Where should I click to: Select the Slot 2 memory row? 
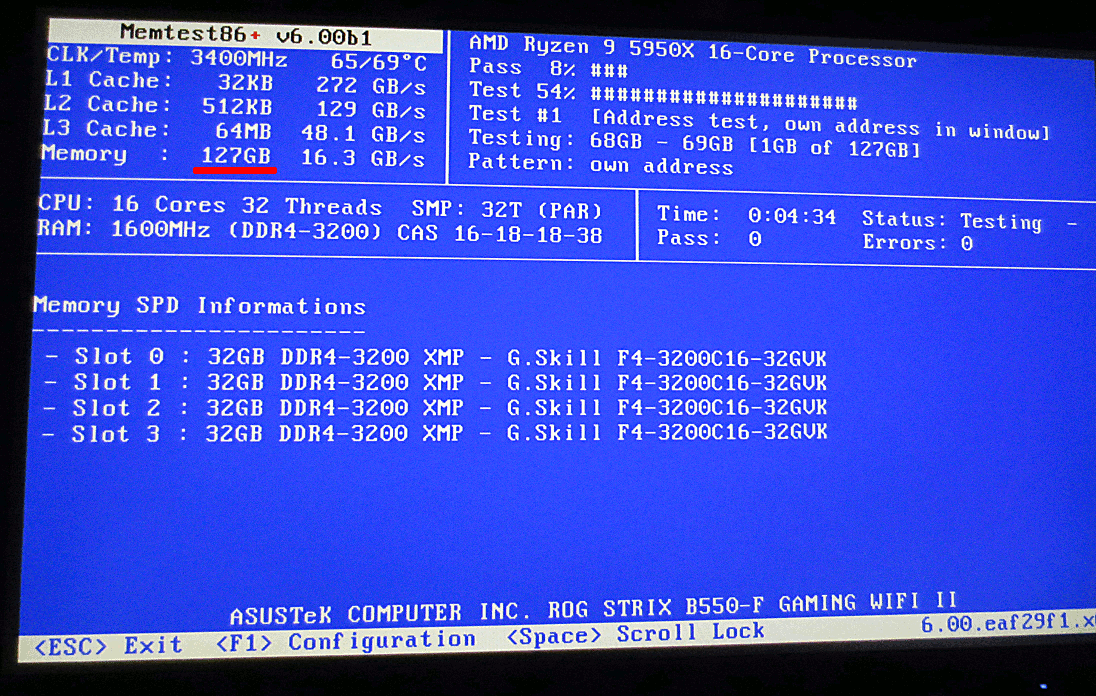tap(434, 407)
